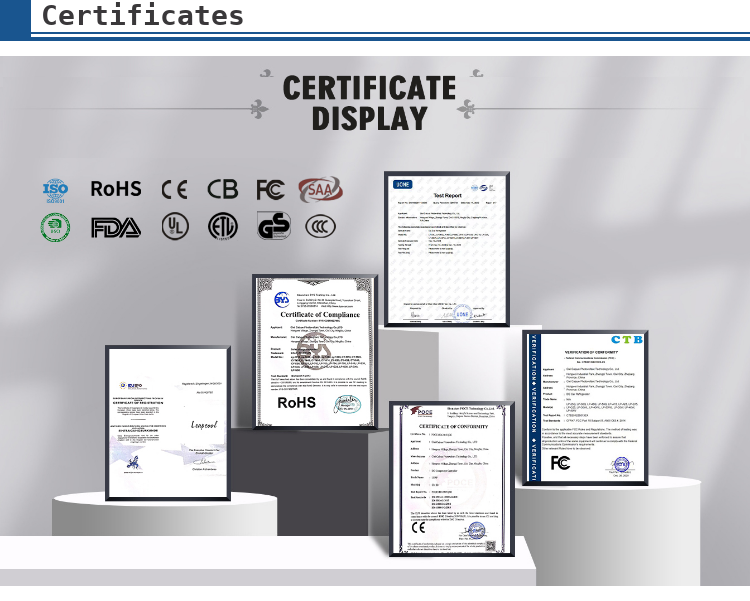Viewport: 750px width, 601px height.
Task: Click the FCC mark on the CTB certificate
Action: coord(560,463)
